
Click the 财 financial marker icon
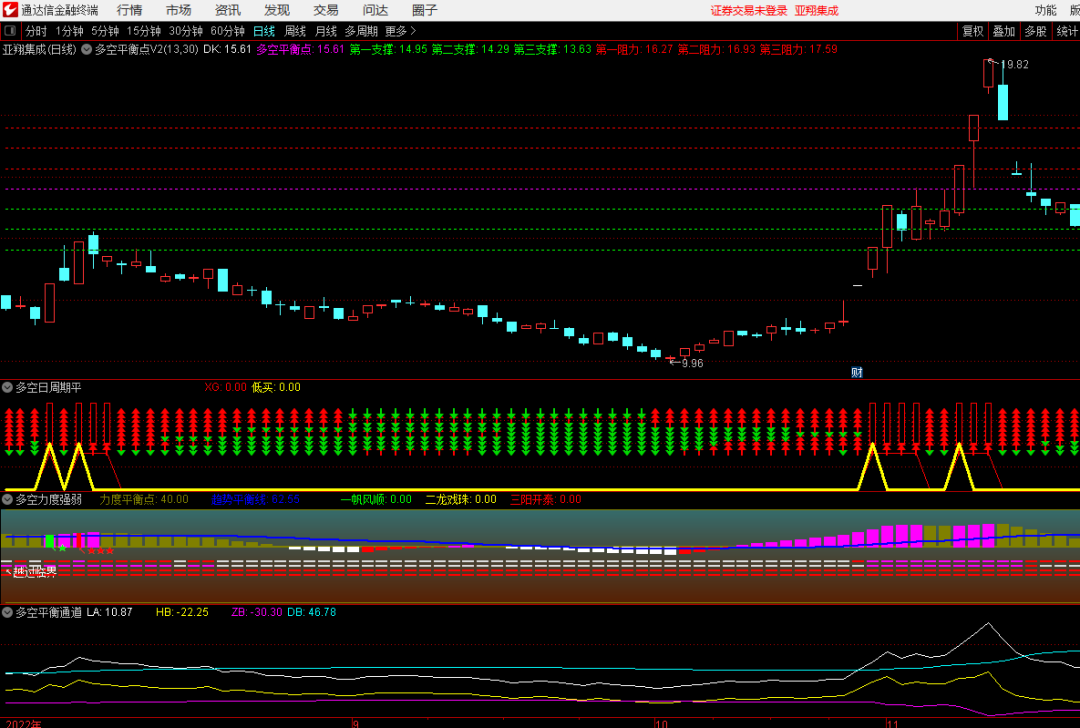(x=857, y=373)
